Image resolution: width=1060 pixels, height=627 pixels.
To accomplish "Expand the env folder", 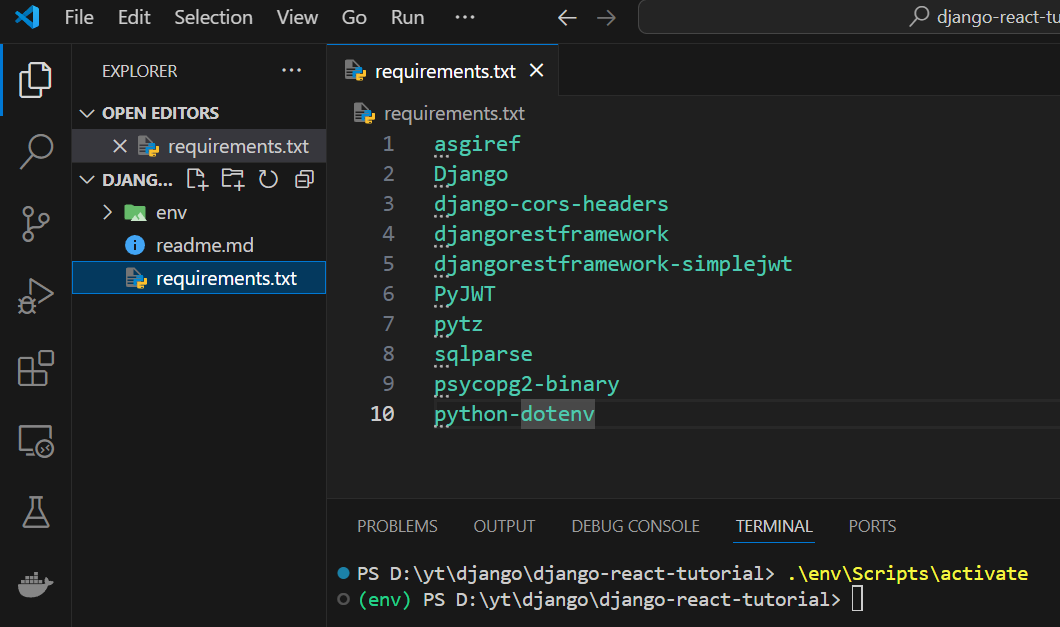I will click(x=199, y=212).
